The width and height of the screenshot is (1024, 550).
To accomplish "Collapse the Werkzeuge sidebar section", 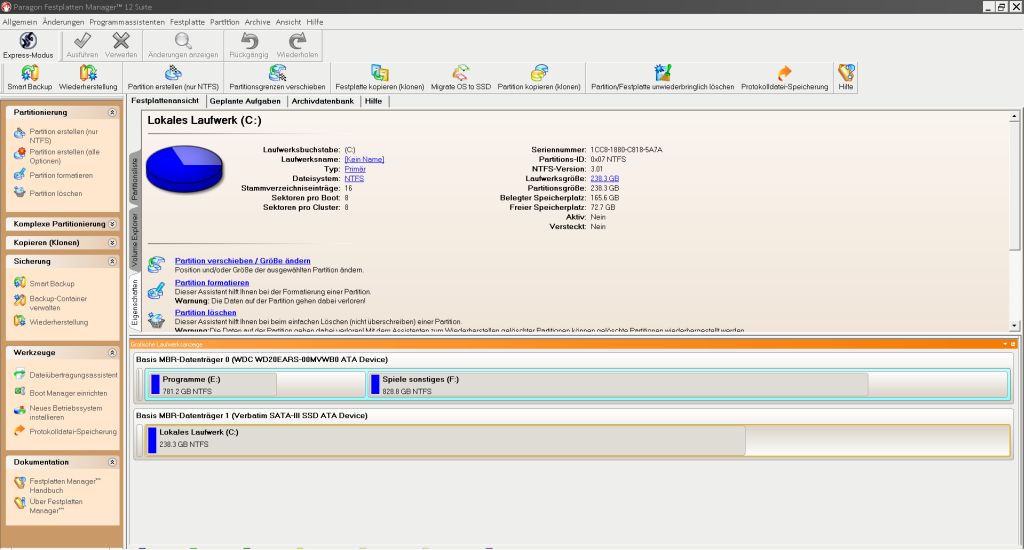I will point(112,353).
